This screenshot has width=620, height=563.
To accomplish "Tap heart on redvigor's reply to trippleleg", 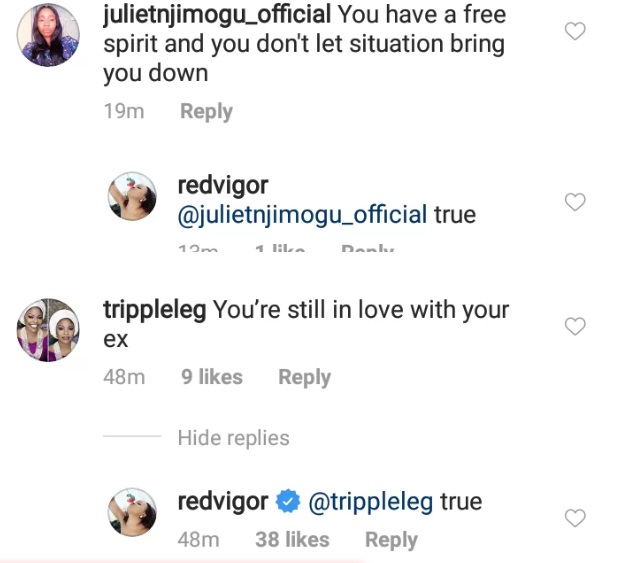I will (575, 518).
